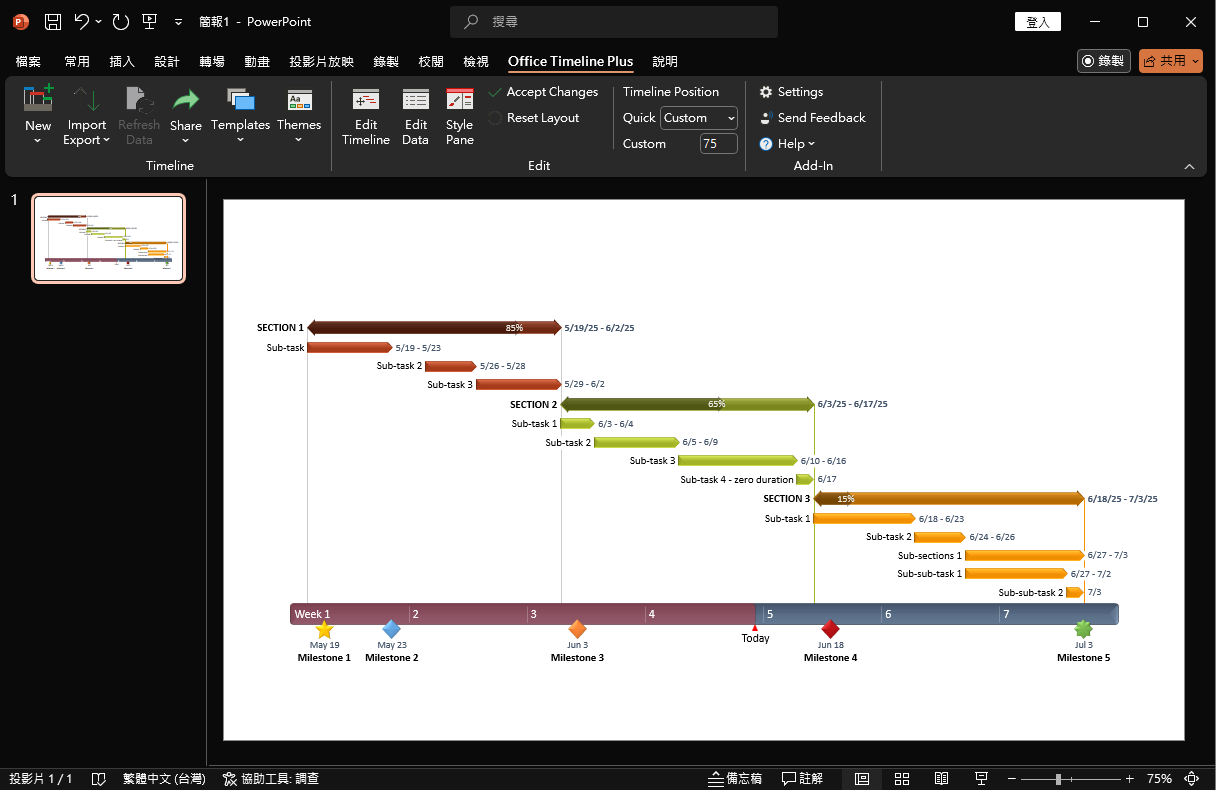This screenshot has height=790, width=1216.
Task: Select Sub-task 4 zero duration bar
Action: [x=805, y=479]
